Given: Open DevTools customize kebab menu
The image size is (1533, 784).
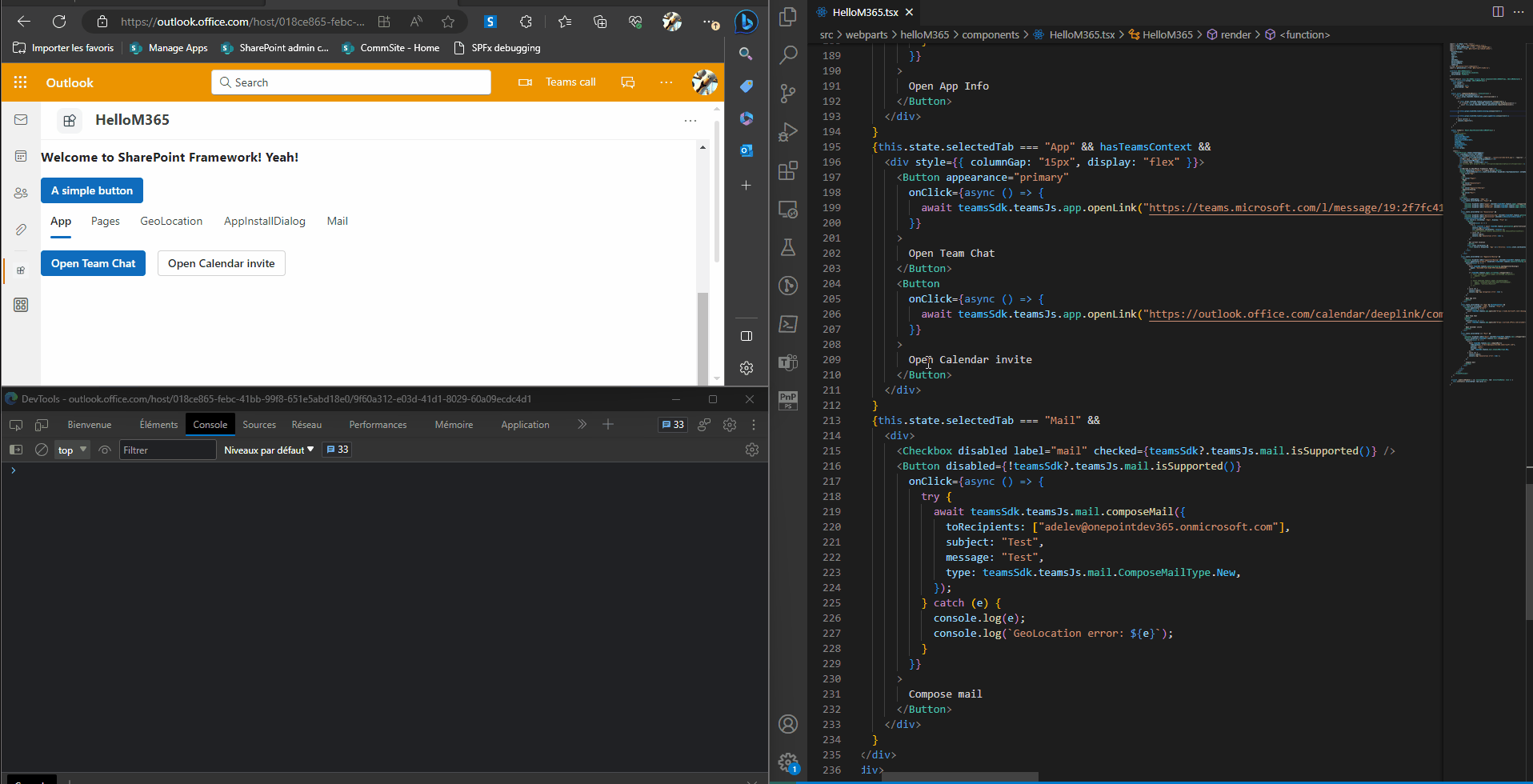Looking at the screenshot, I should [x=754, y=425].
